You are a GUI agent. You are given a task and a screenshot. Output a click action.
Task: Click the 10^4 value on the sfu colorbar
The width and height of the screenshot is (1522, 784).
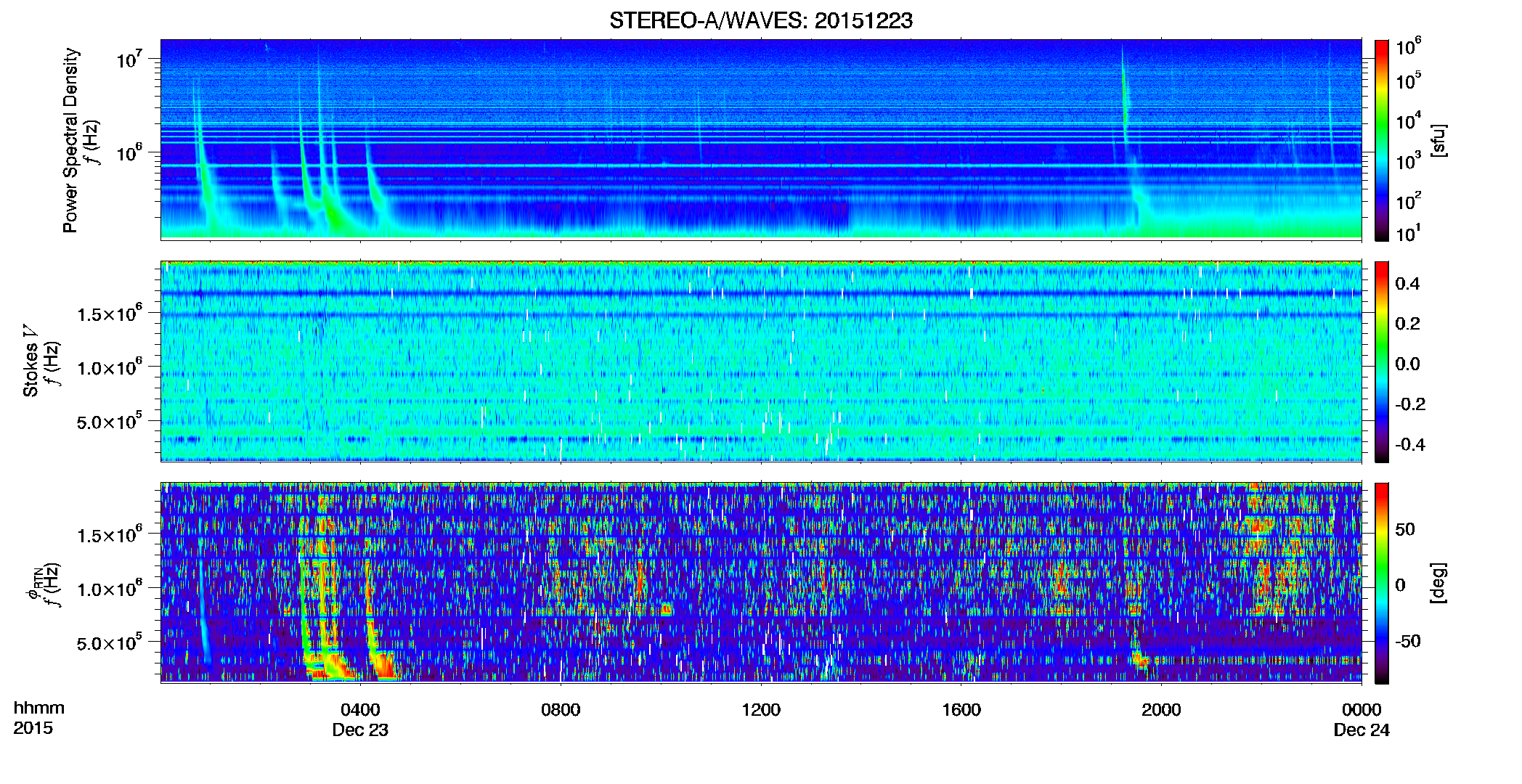coord(1409,121)
